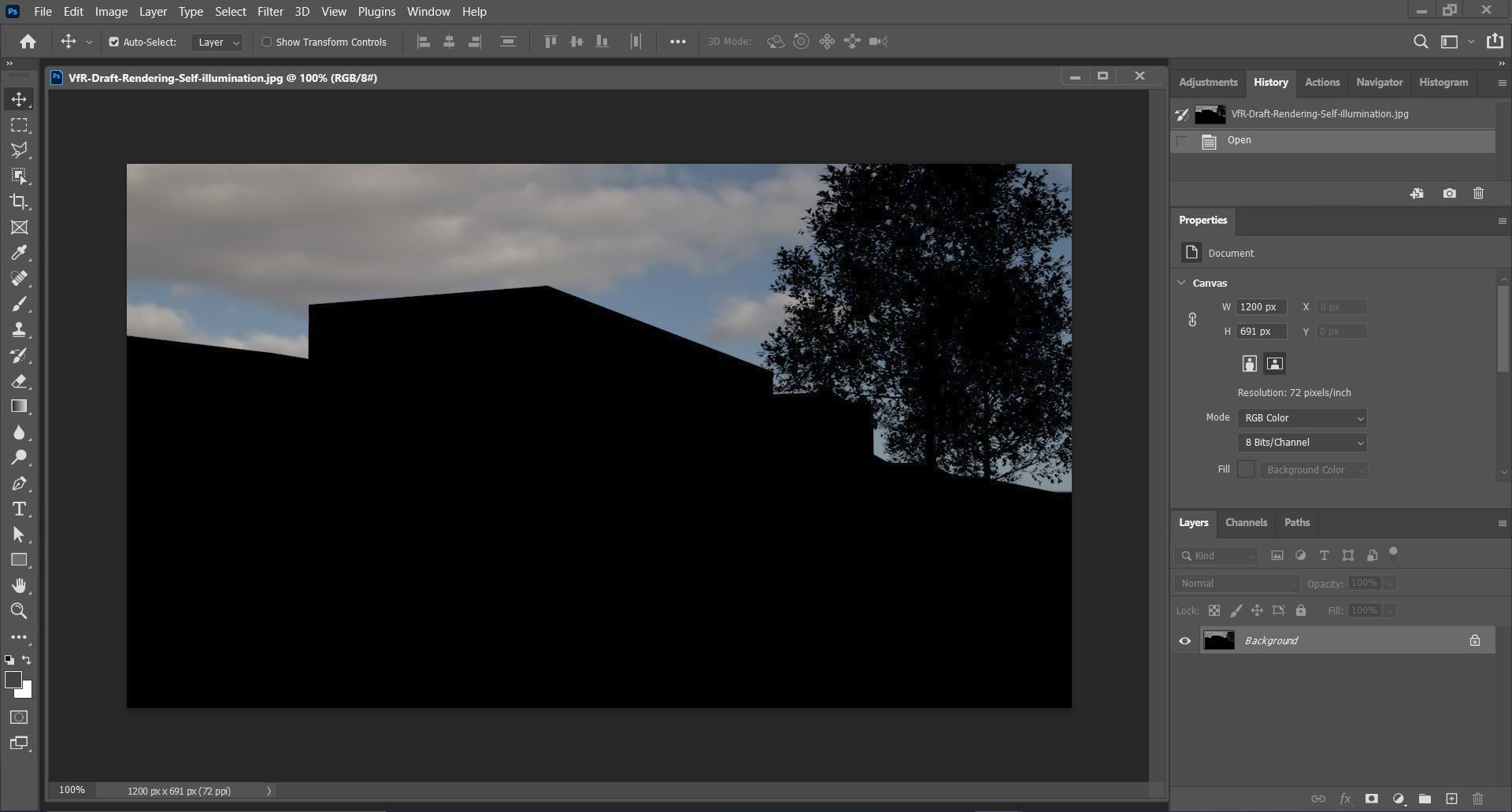Viewport: 1512px width, 812px height.
Task: Delete current state with the trash button
Action: (1478, 193)
